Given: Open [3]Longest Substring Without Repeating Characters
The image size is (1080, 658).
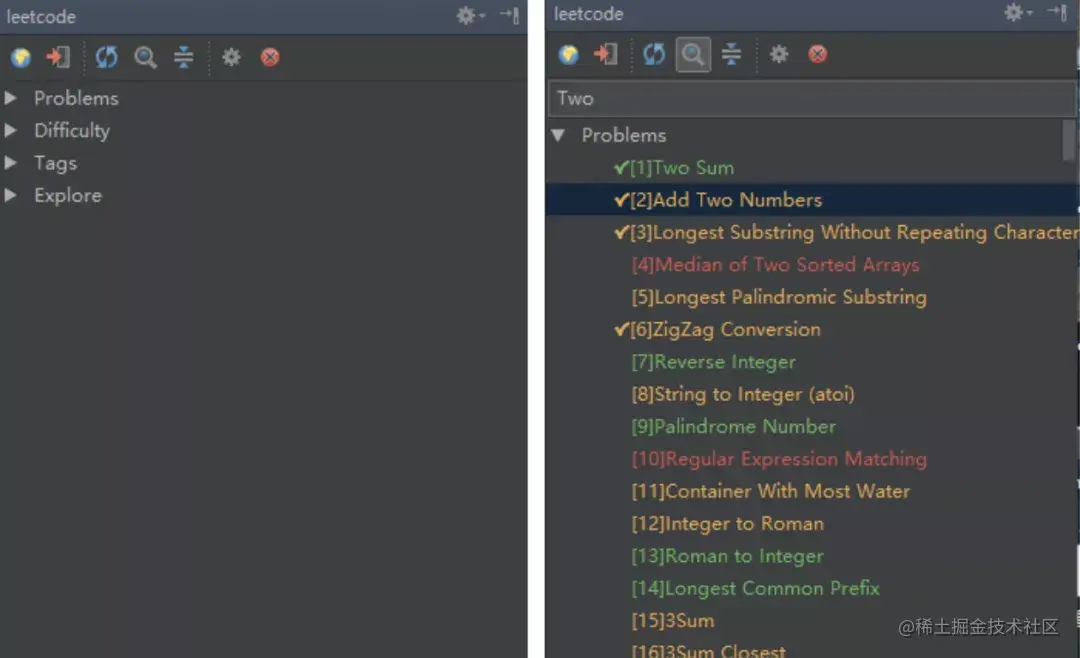Looking at the screenshot, I should (847, 232).
